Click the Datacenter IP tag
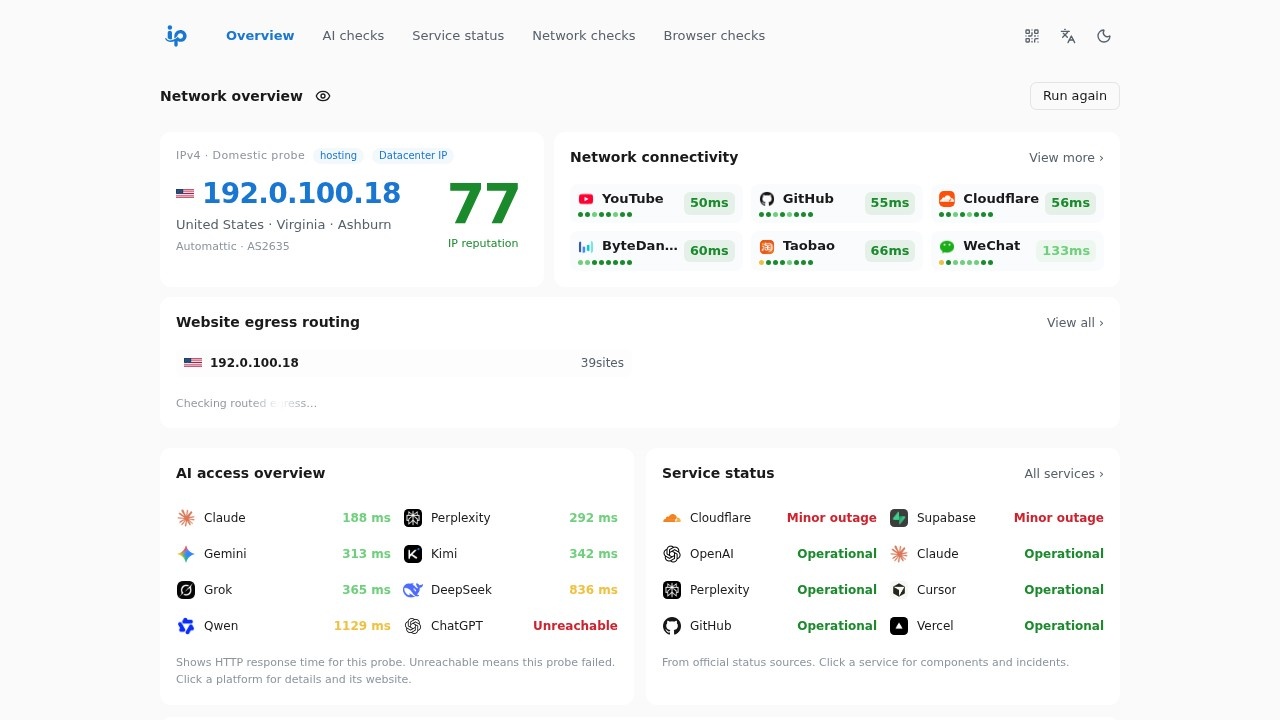This screenshot has width=1280, height=720. [x=413, y=156]
